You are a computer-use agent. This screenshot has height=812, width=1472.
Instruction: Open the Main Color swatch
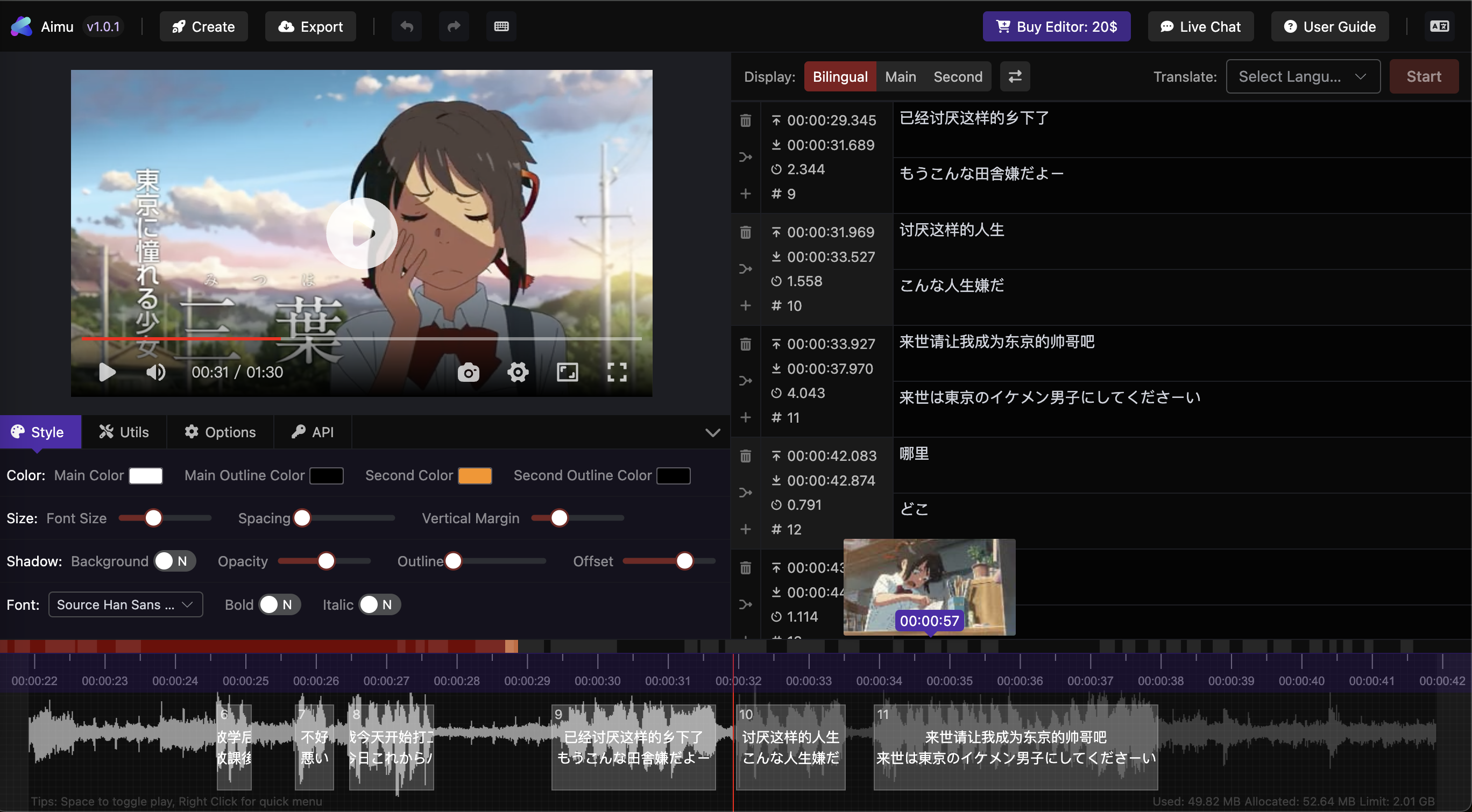click(146, 476)
